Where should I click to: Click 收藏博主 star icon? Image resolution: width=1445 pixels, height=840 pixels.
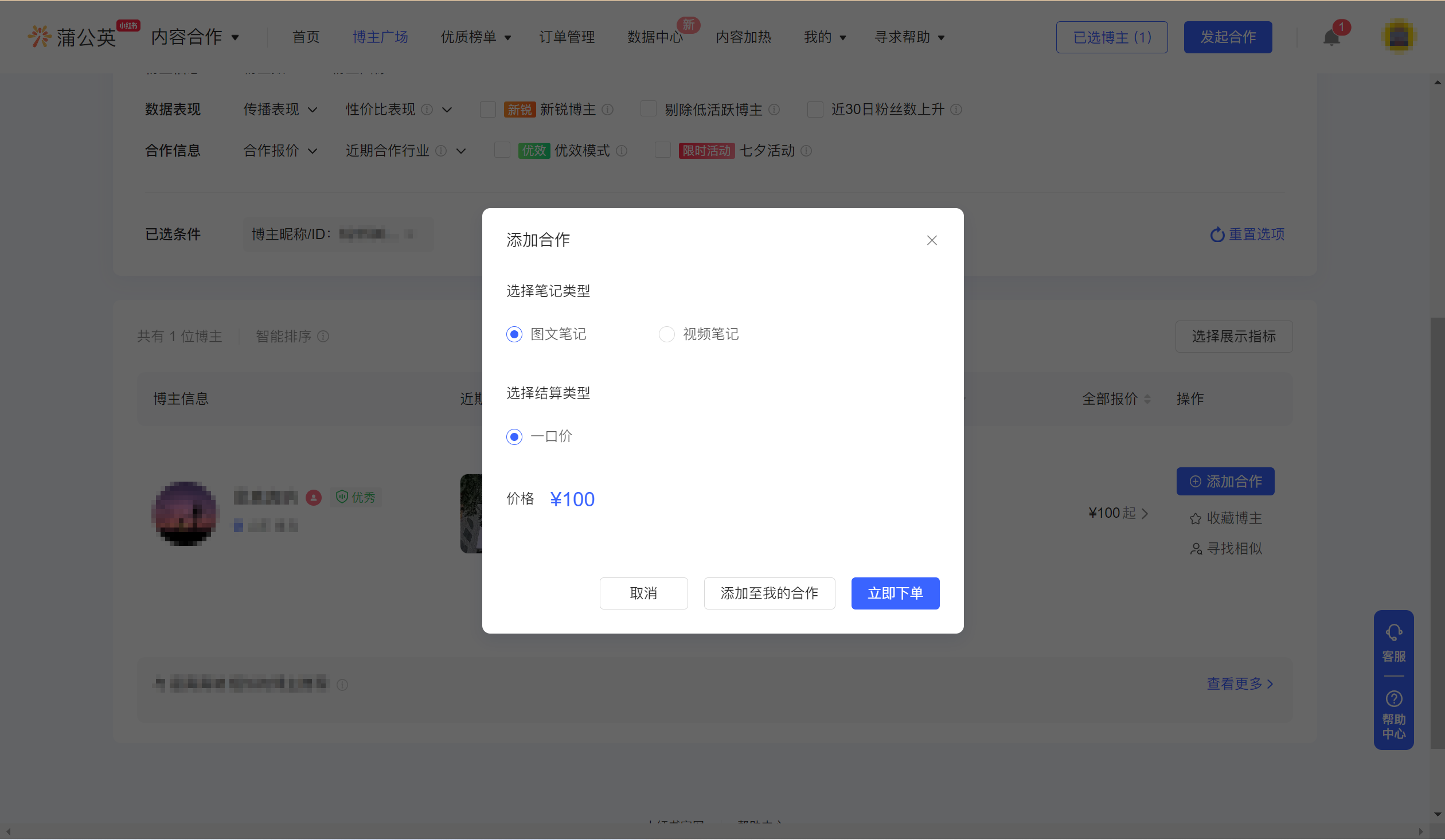pos(1196,519)
